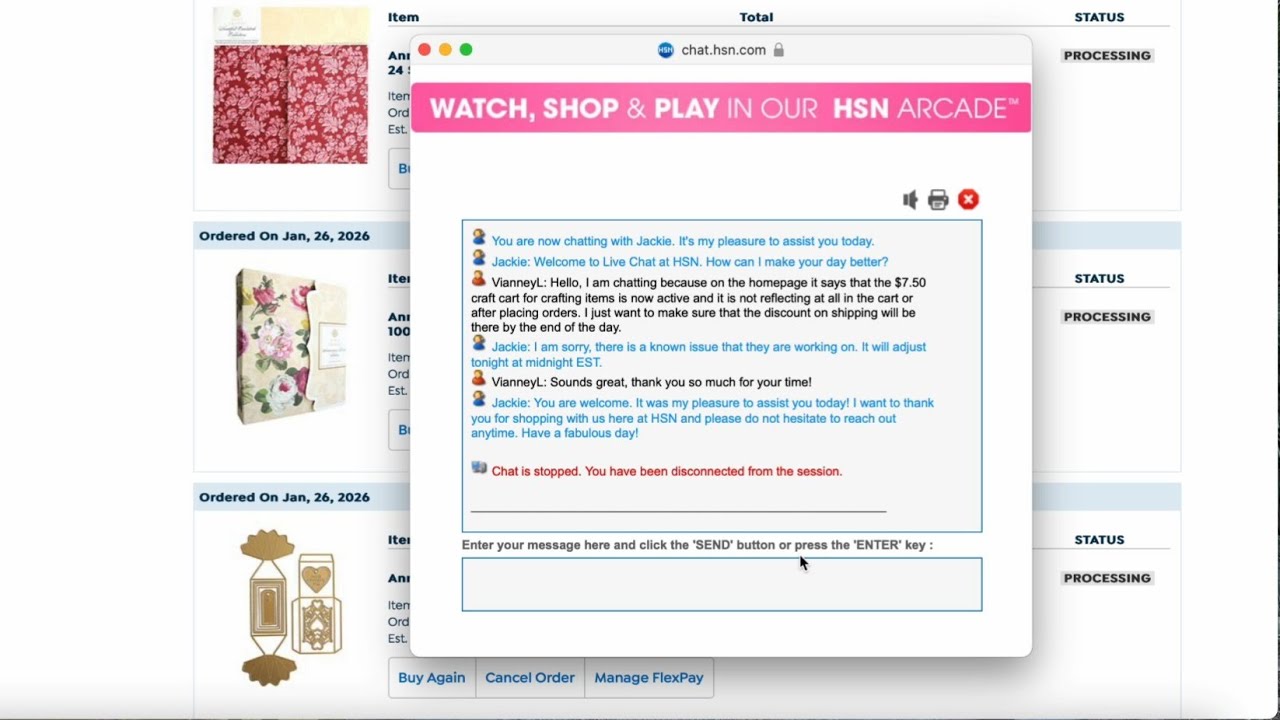Open the HSN Arcade pink banner
1280x720 pixels.
tap(721, 107)
